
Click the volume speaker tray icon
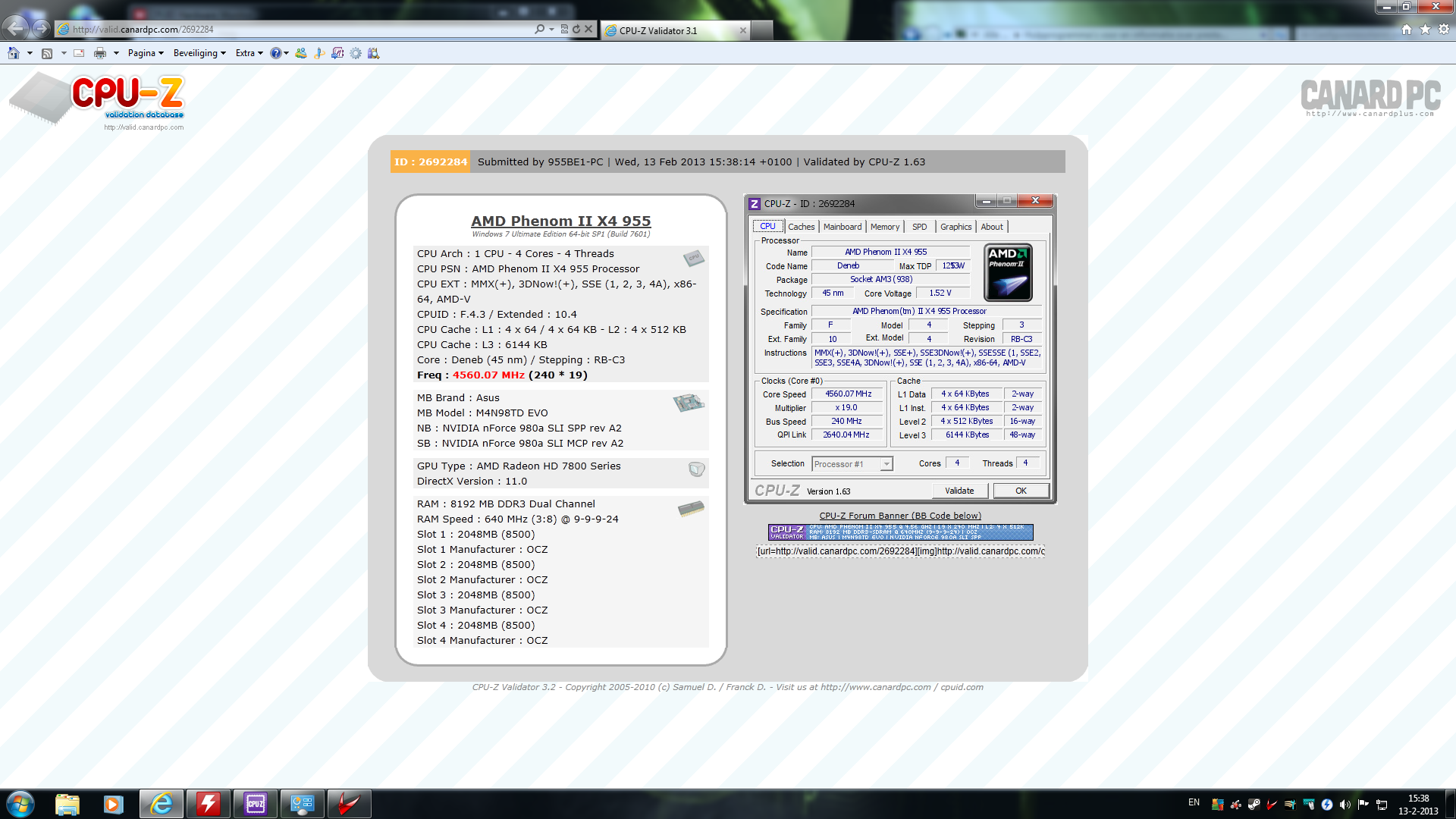coord(1345,804)
